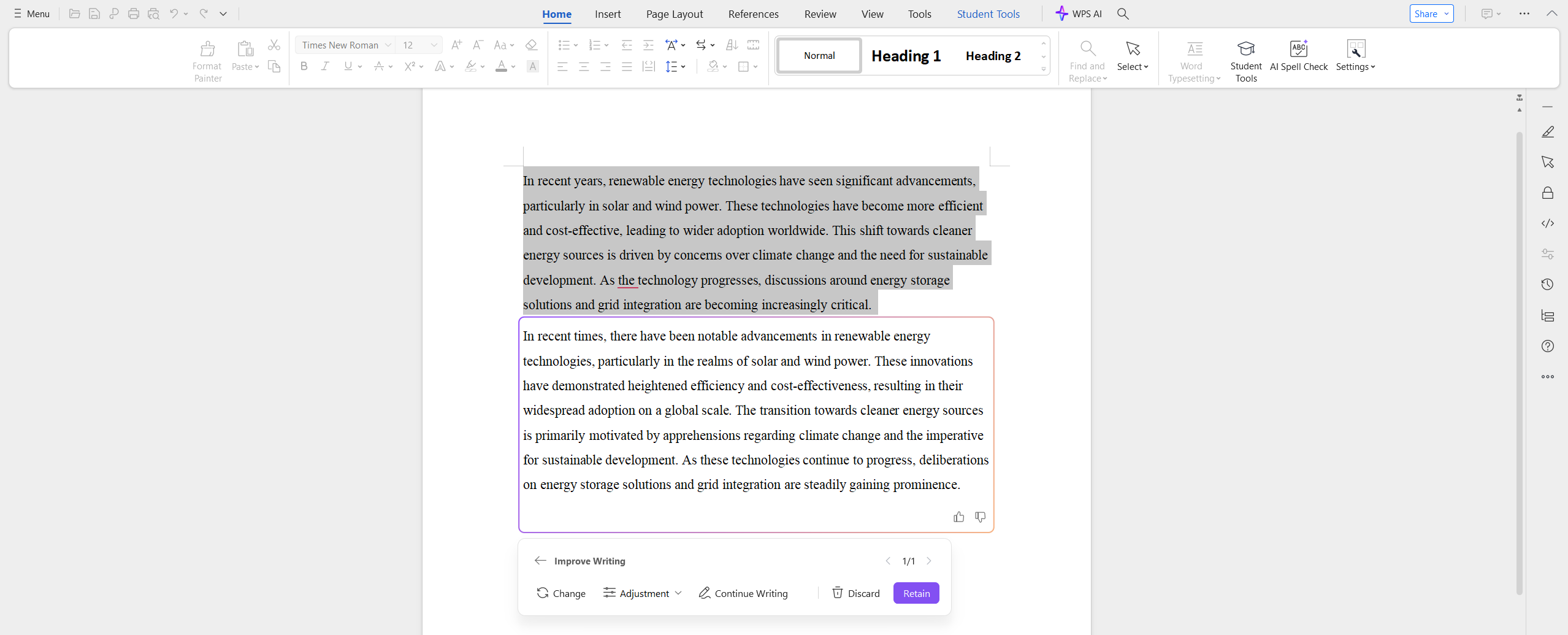Open the font size 12 dropdown
Viewport: 1568px width, 635px height.
[434, 45]
